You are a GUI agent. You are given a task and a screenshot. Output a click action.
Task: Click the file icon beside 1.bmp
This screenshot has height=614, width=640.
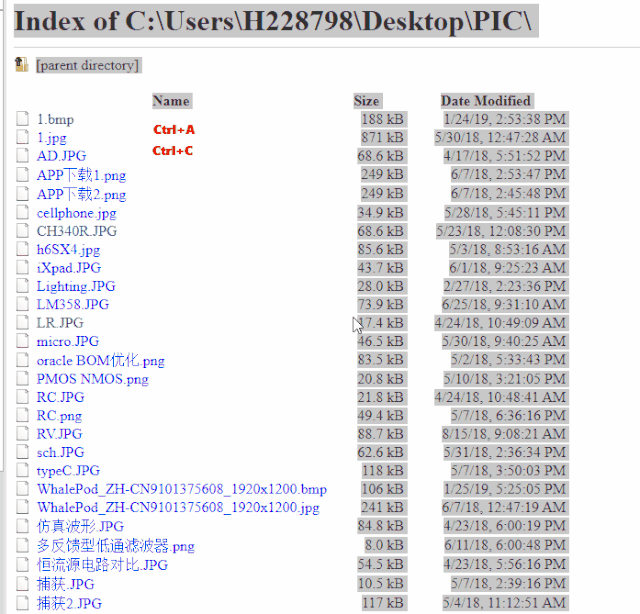[x=22, y=119]
